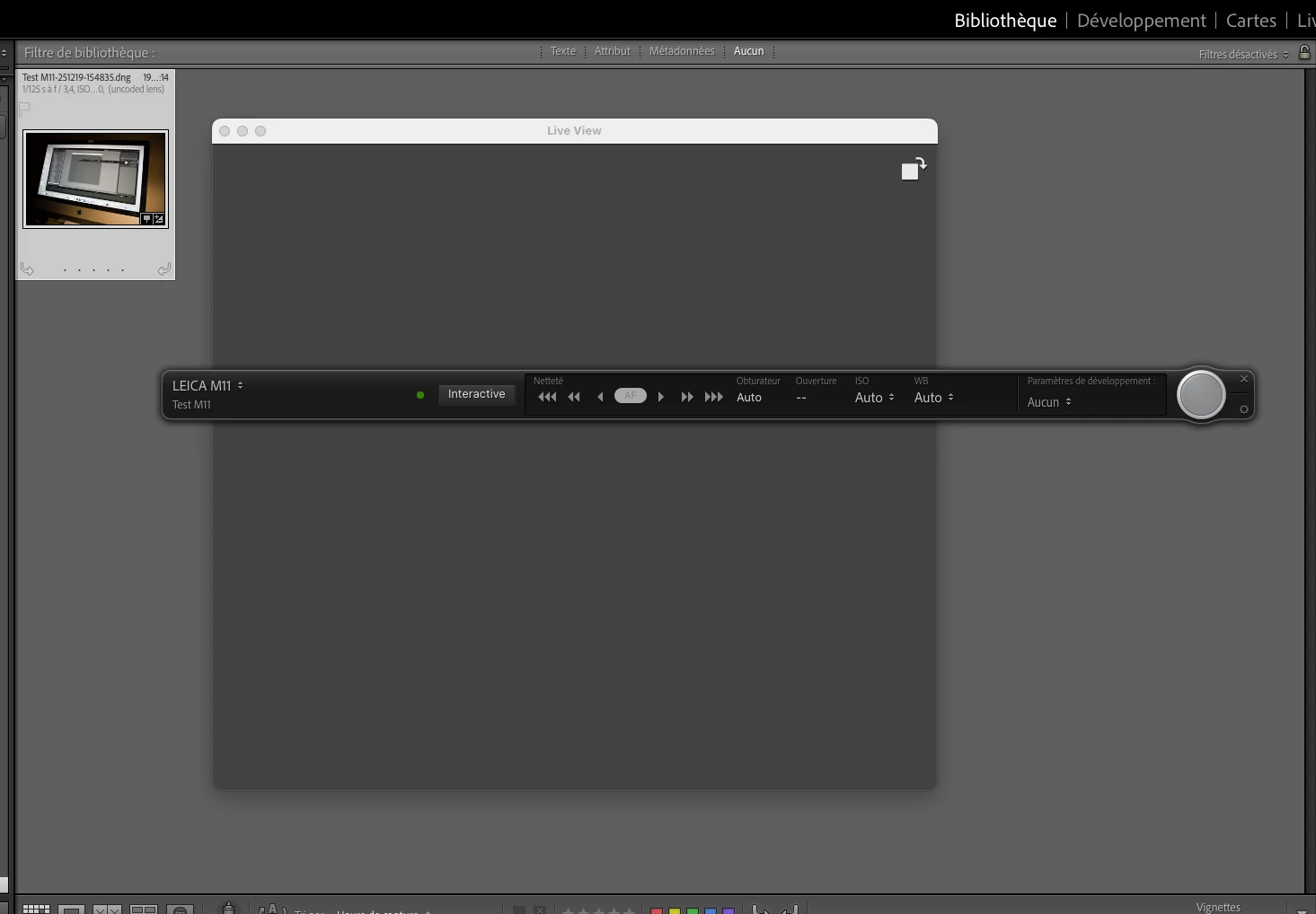Open the Filtres désactivés preset dropdown

coord(1243,55)
